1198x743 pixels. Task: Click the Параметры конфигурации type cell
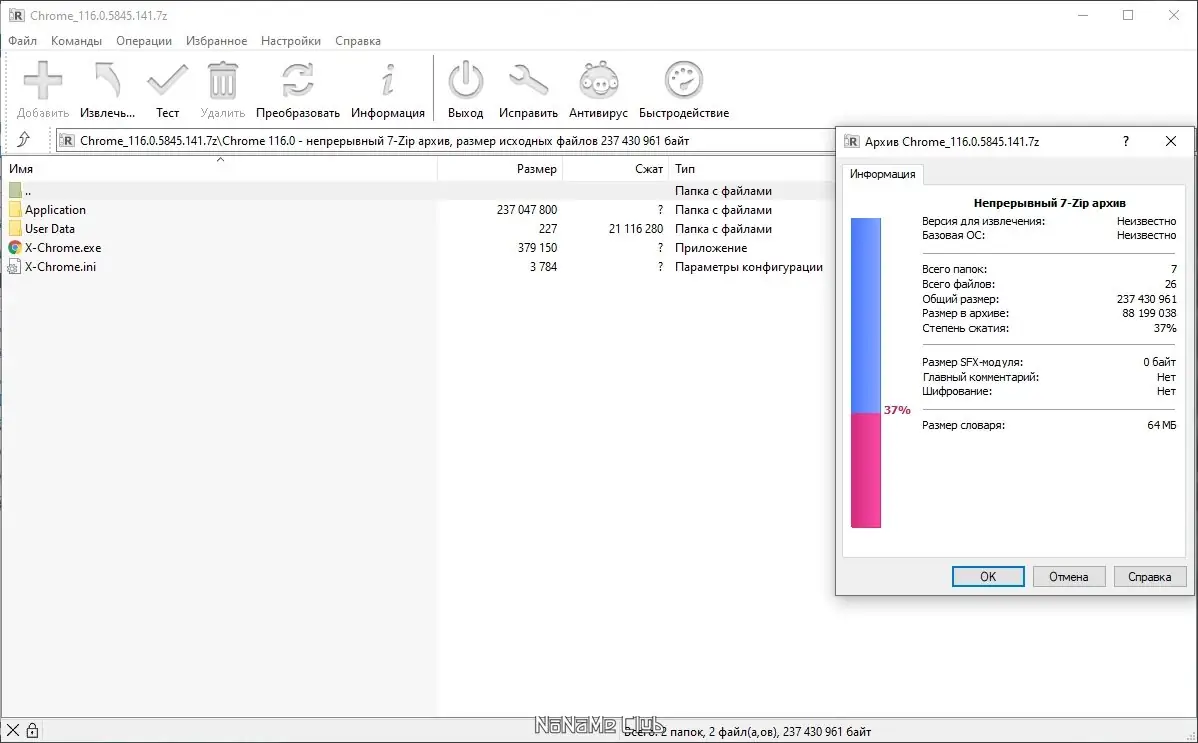coord(749,267)
